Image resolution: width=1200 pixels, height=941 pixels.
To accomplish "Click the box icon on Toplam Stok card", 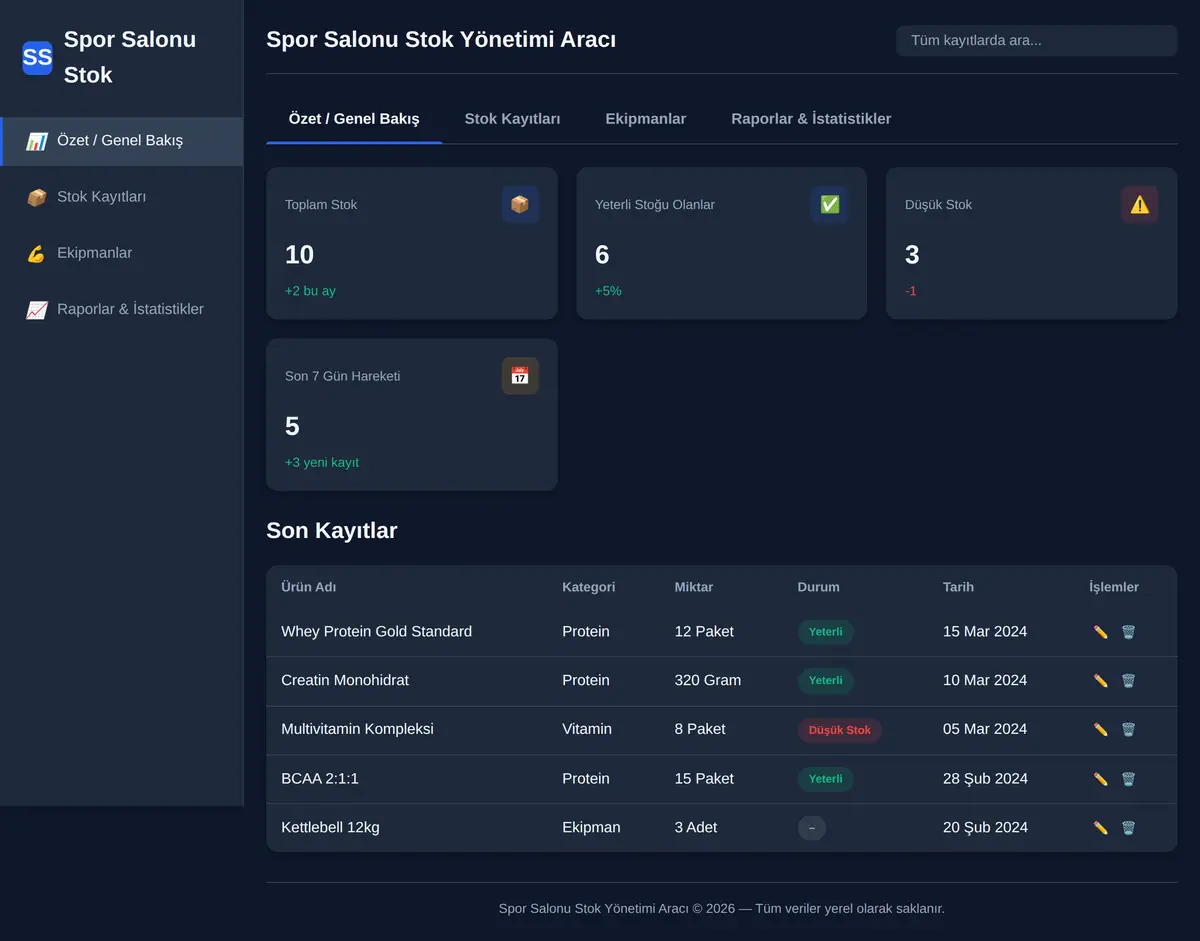I will pos(520,204).
